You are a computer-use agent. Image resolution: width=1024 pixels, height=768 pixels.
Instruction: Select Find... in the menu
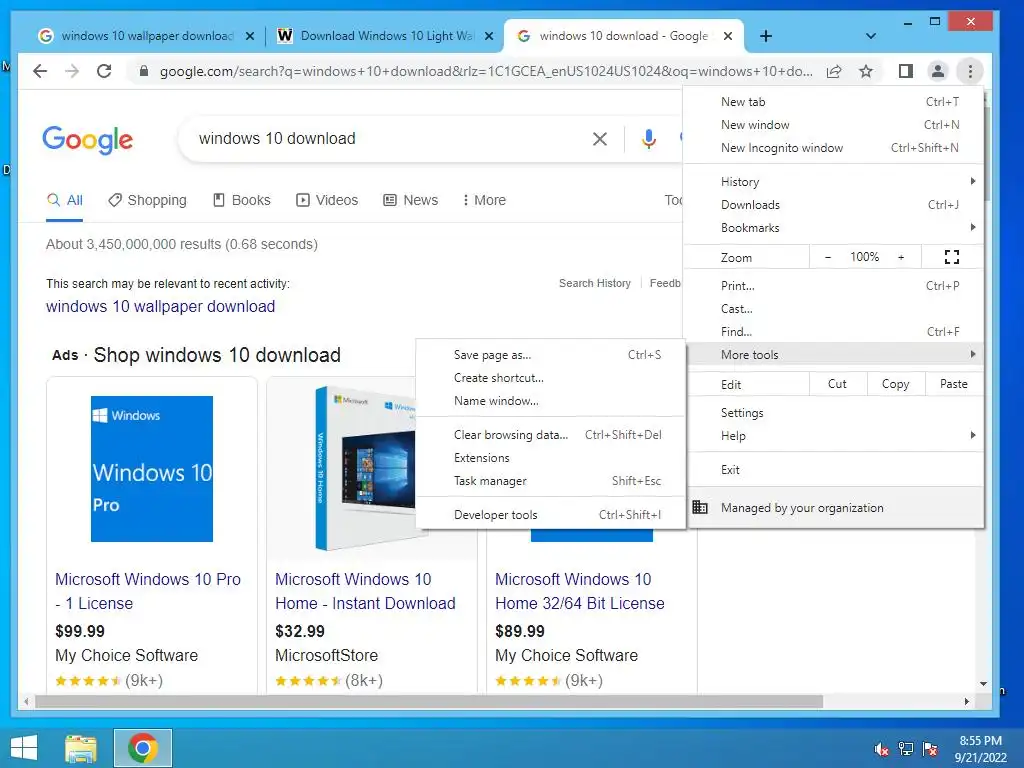click(833, 332)
